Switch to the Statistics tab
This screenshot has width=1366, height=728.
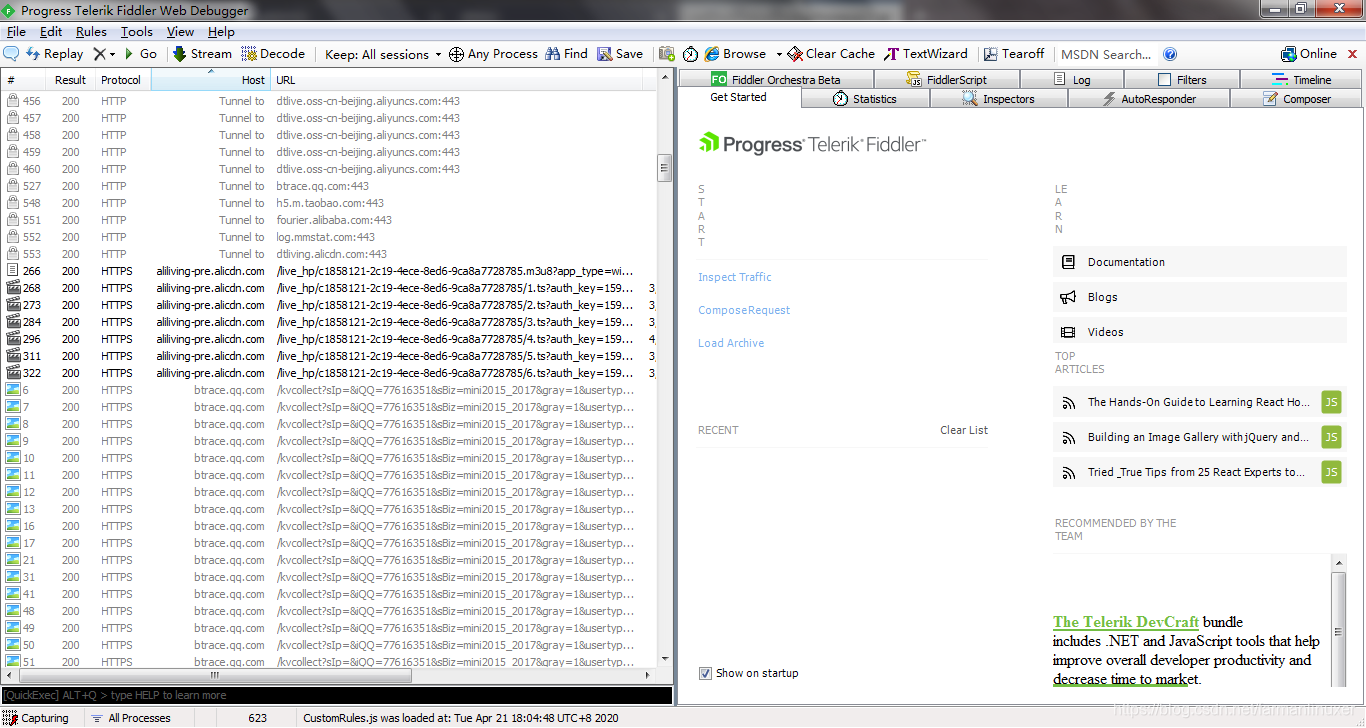point(866,99)
